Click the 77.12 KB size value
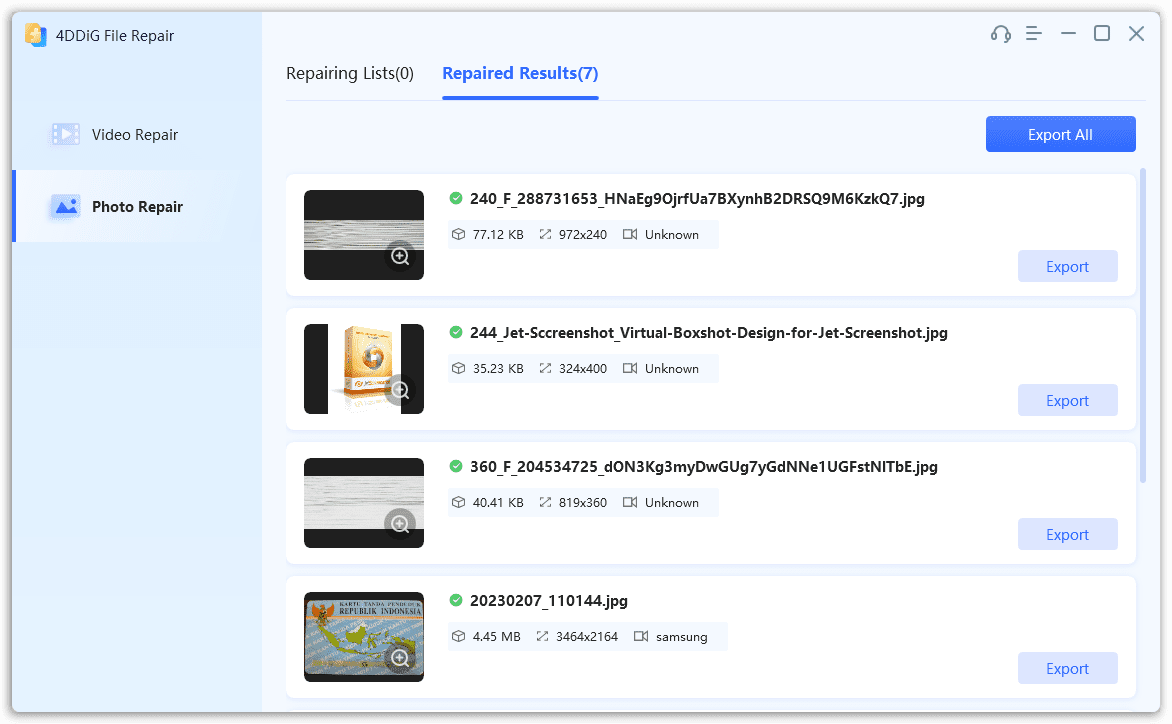 (498, 235)
